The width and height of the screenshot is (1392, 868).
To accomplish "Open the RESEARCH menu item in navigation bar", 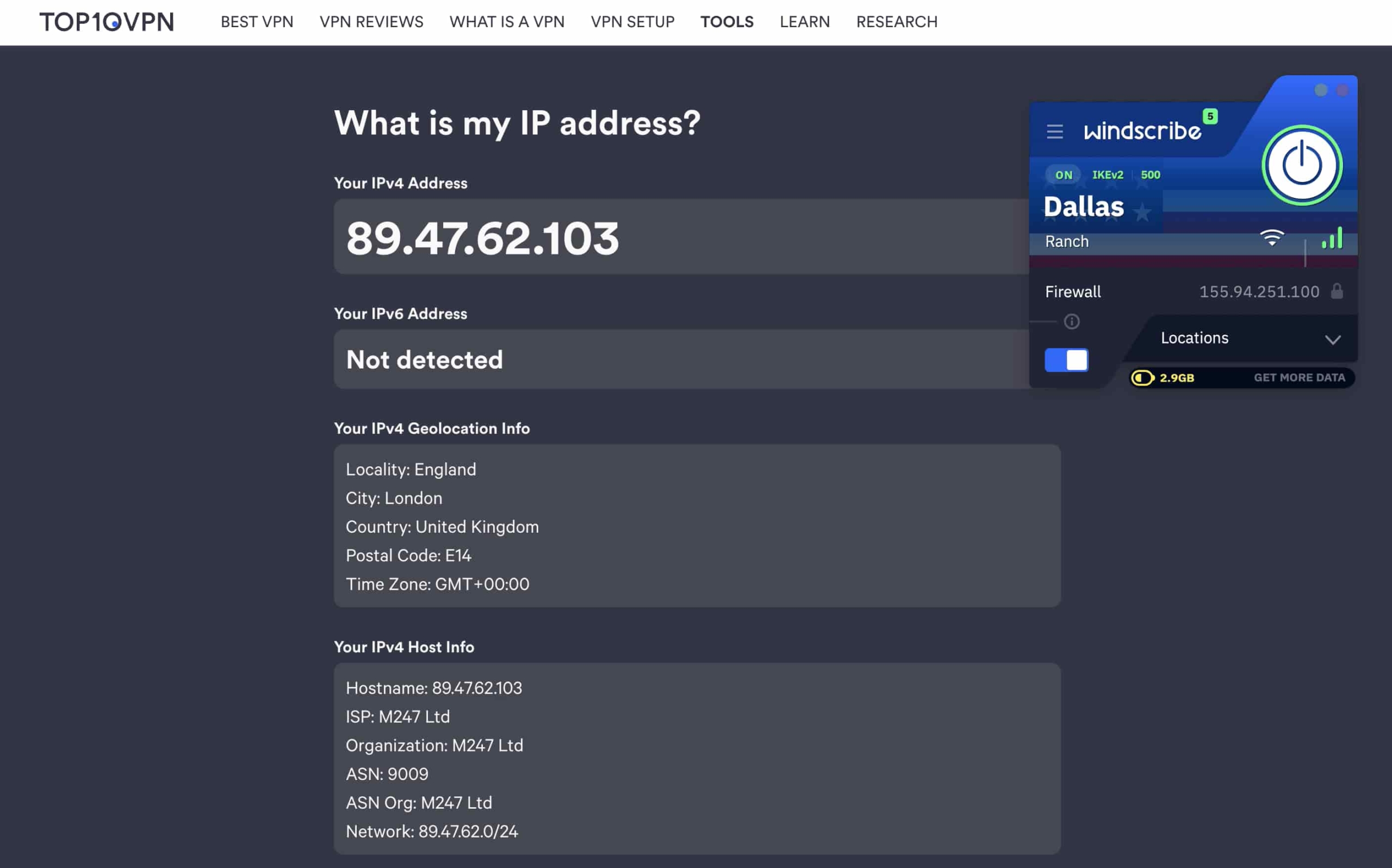I will point(897,22).
